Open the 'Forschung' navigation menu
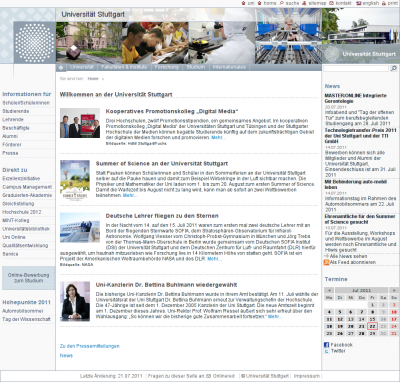 click(166, 67)
